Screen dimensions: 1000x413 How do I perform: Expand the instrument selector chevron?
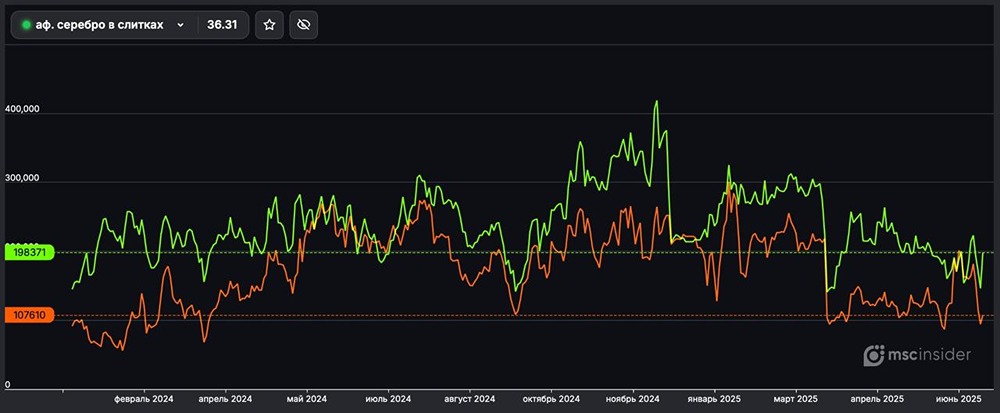pyautogui.click(x=180, y=25)
